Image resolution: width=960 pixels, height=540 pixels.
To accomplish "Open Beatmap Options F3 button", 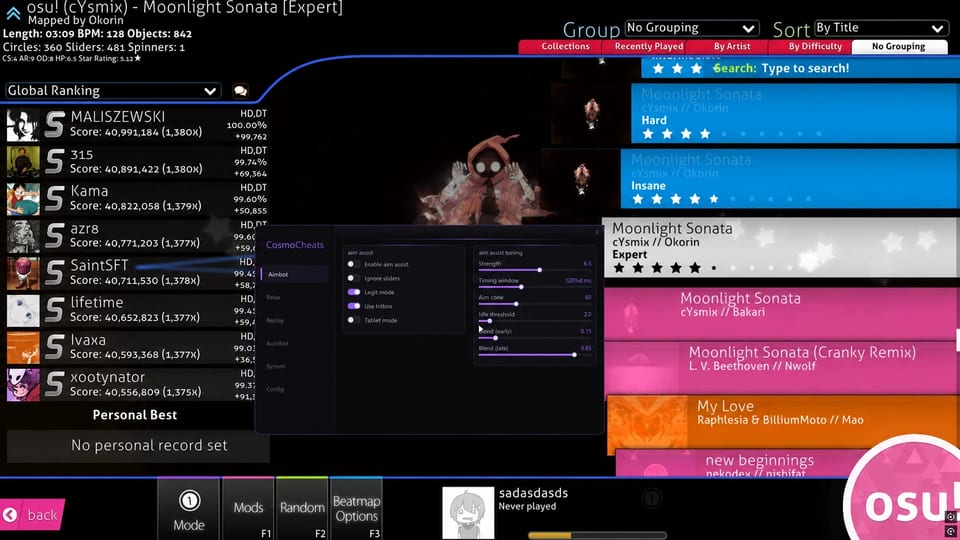I will (x=356, y=509).
